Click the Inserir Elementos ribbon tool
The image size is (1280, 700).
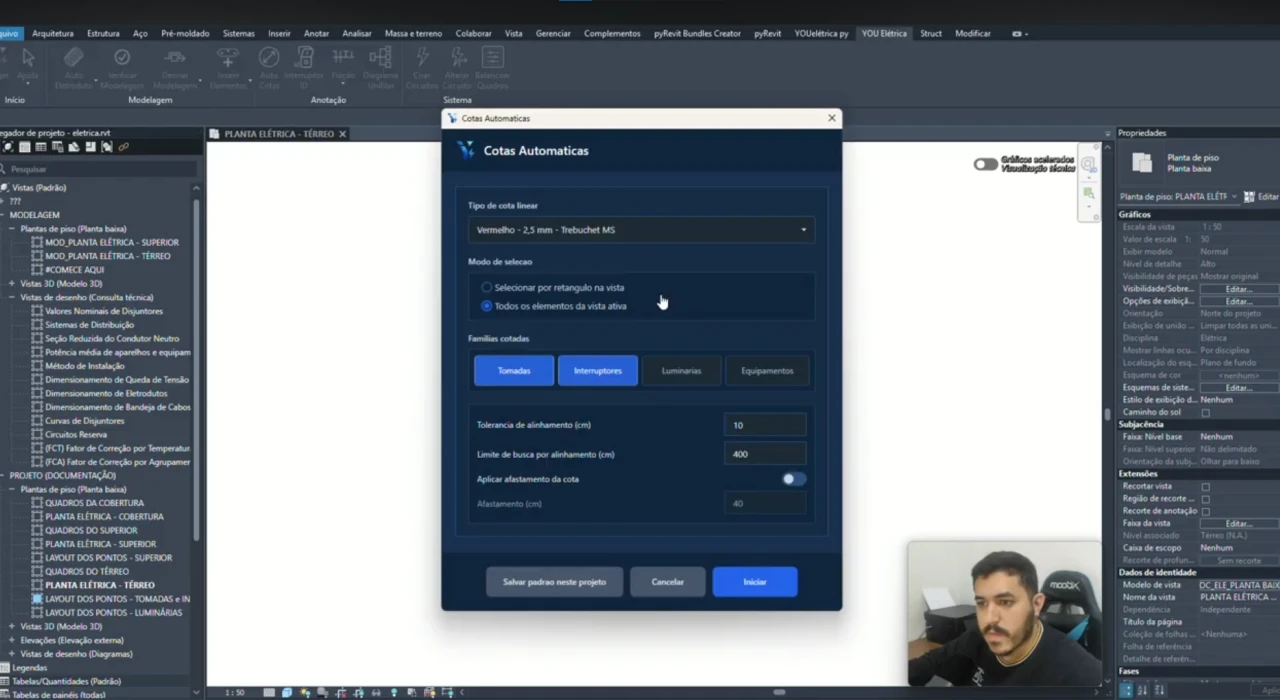(x=229, y=66)
